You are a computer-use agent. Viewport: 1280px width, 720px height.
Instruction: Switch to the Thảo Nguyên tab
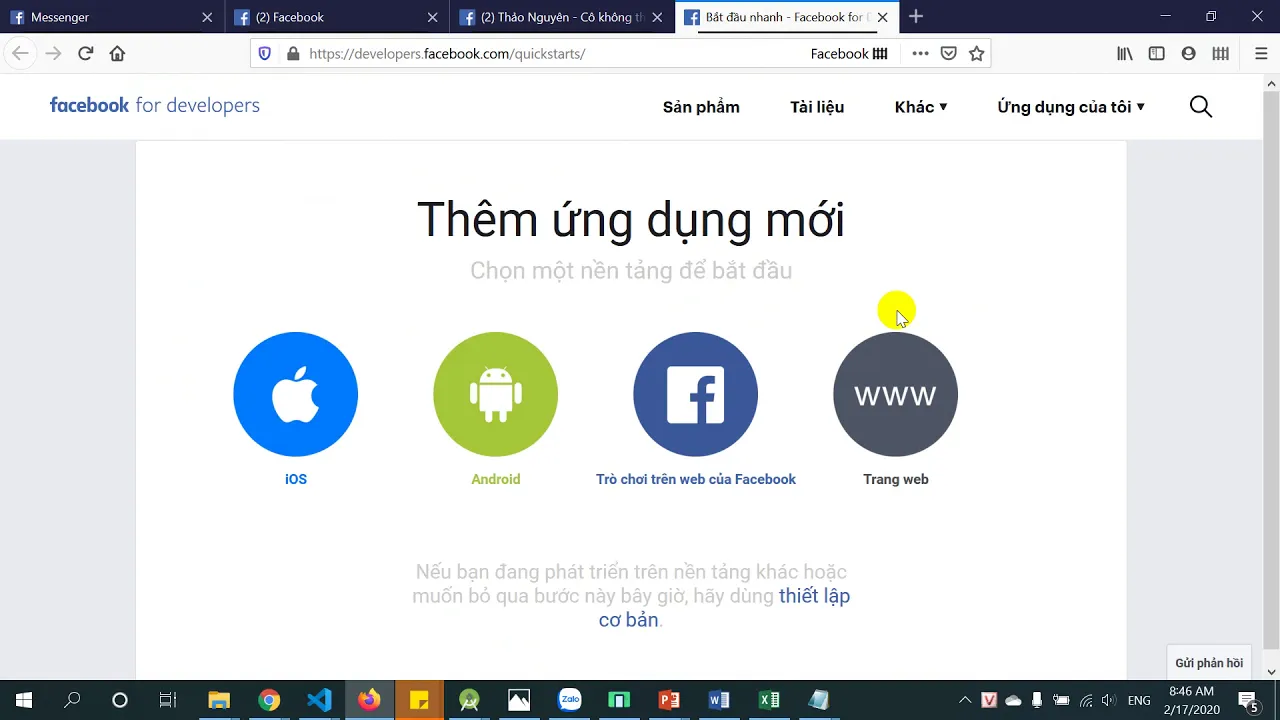click(x=562, y=17)
